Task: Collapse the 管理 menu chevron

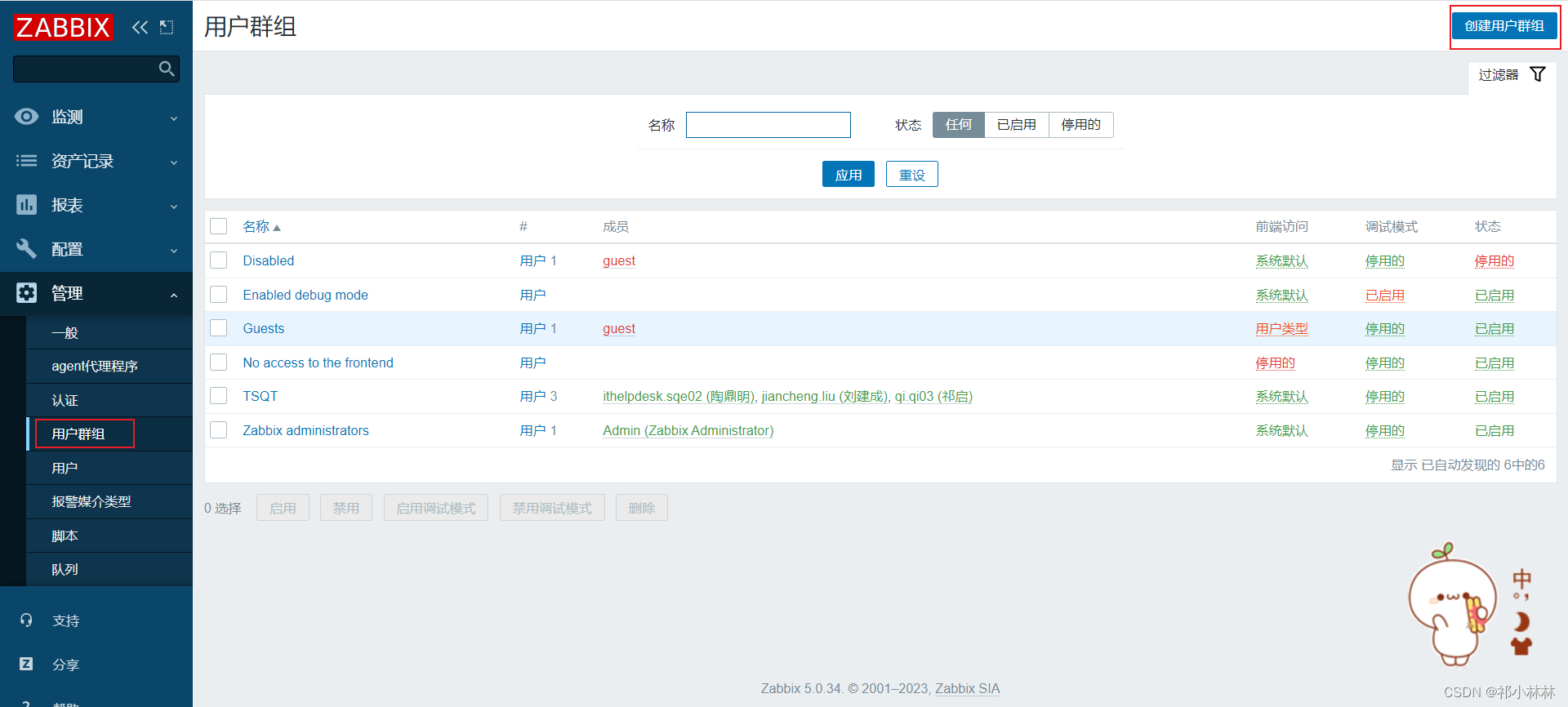Action: 174,295
